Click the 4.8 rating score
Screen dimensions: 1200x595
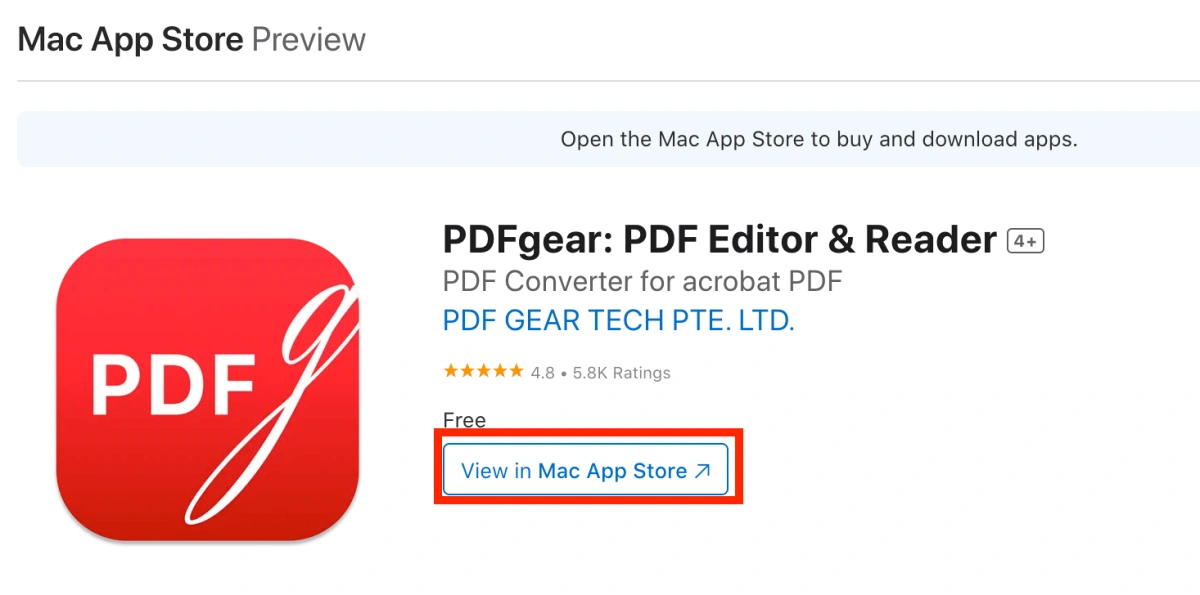click(545, 372)
